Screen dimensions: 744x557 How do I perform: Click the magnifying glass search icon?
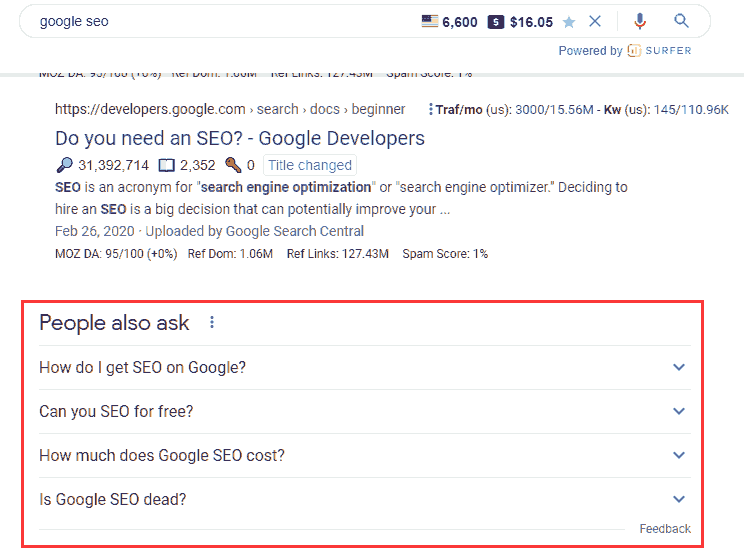pos(681,21)
